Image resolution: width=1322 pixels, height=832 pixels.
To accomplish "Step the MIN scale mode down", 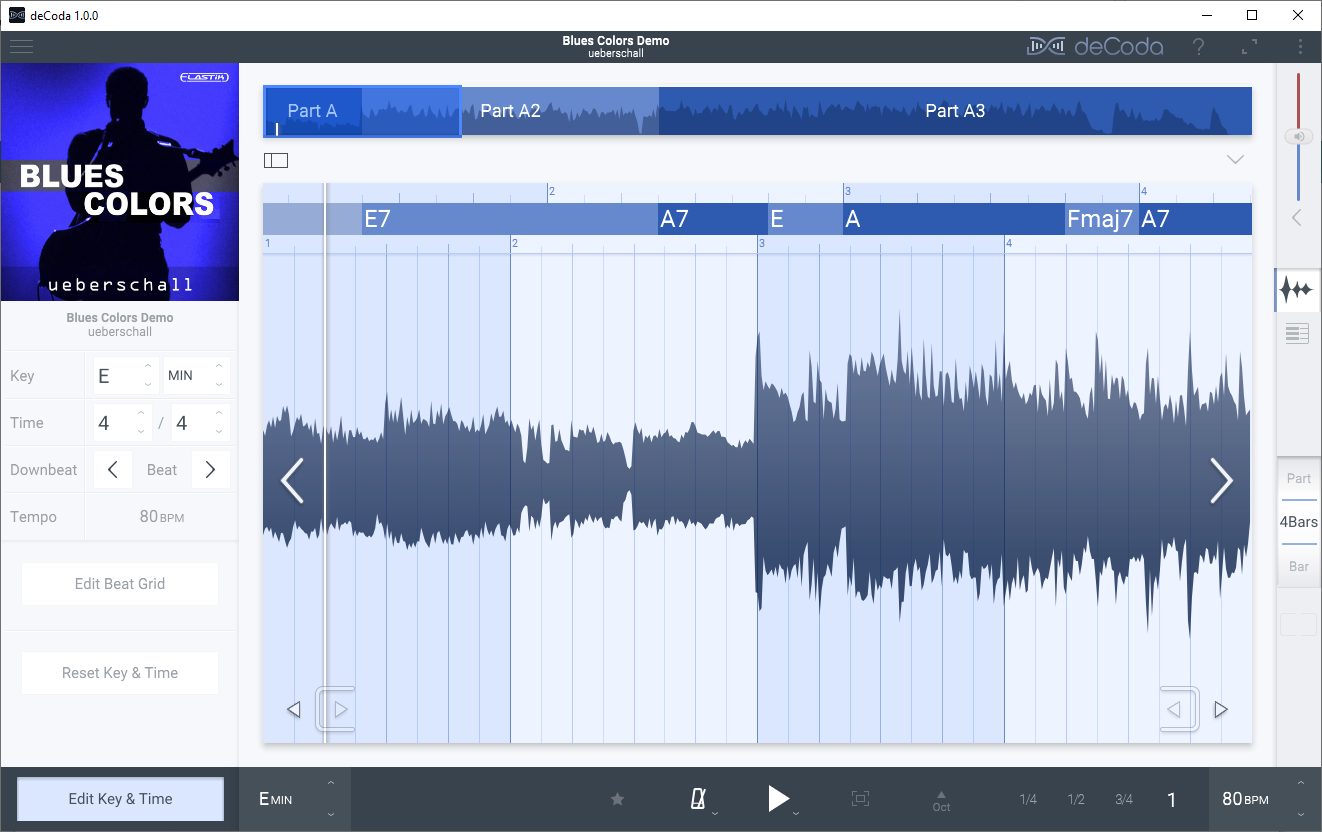I will (x=220, y=385).
